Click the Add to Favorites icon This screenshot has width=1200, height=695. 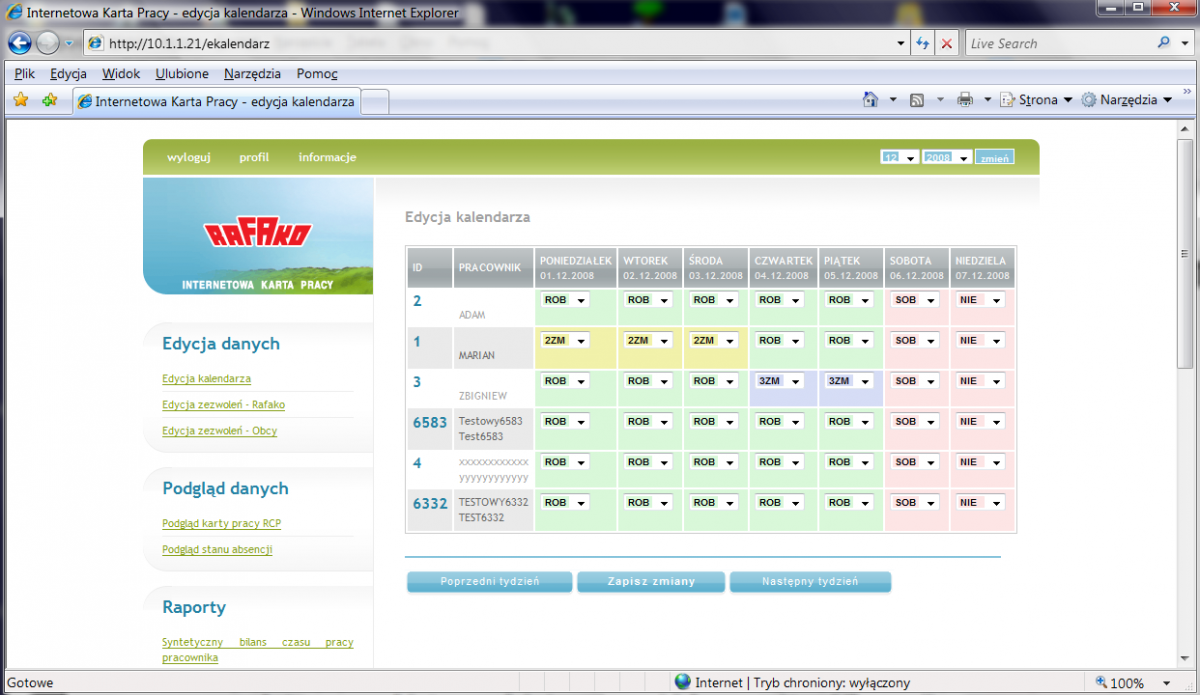(49, 100)
